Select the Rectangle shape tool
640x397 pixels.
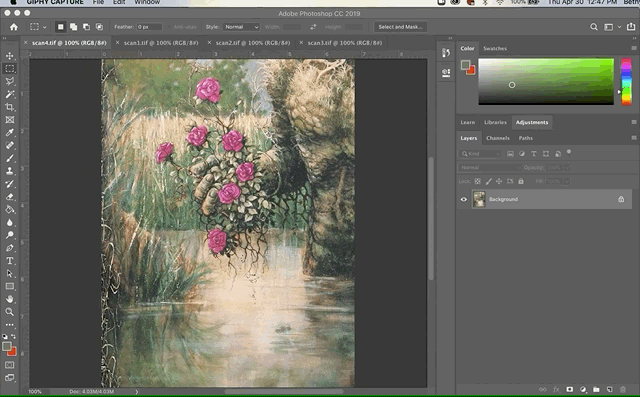(x=9, y=286)
